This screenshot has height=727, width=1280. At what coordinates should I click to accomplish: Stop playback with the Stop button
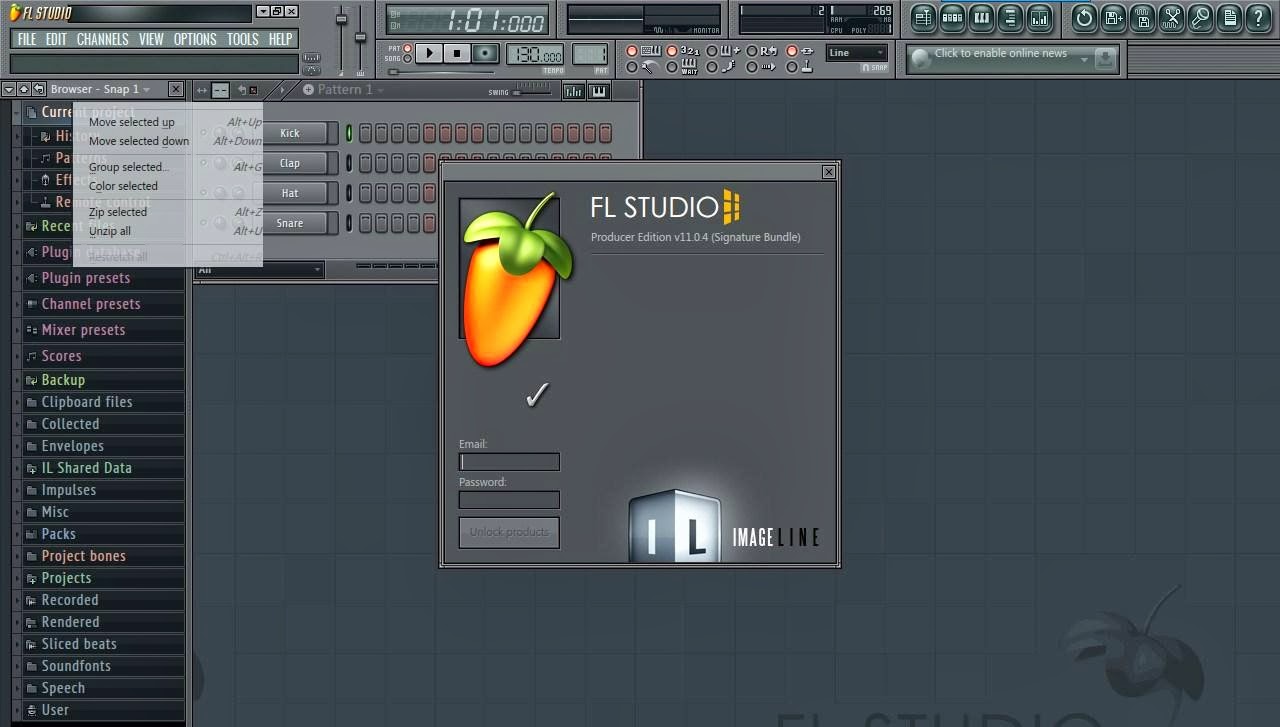pos(457,53)
